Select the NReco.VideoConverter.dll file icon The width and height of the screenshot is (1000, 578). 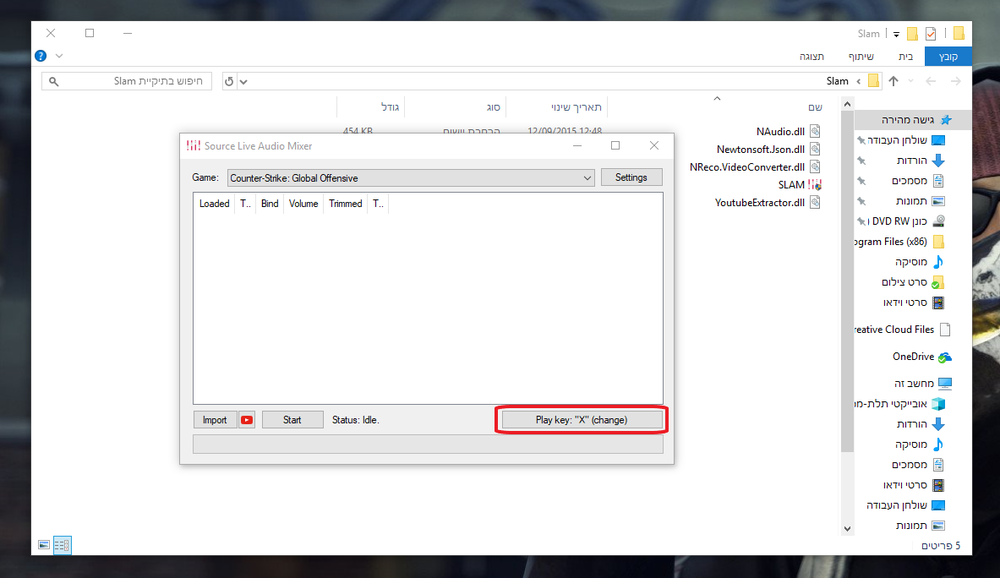[x=814, y=166]
